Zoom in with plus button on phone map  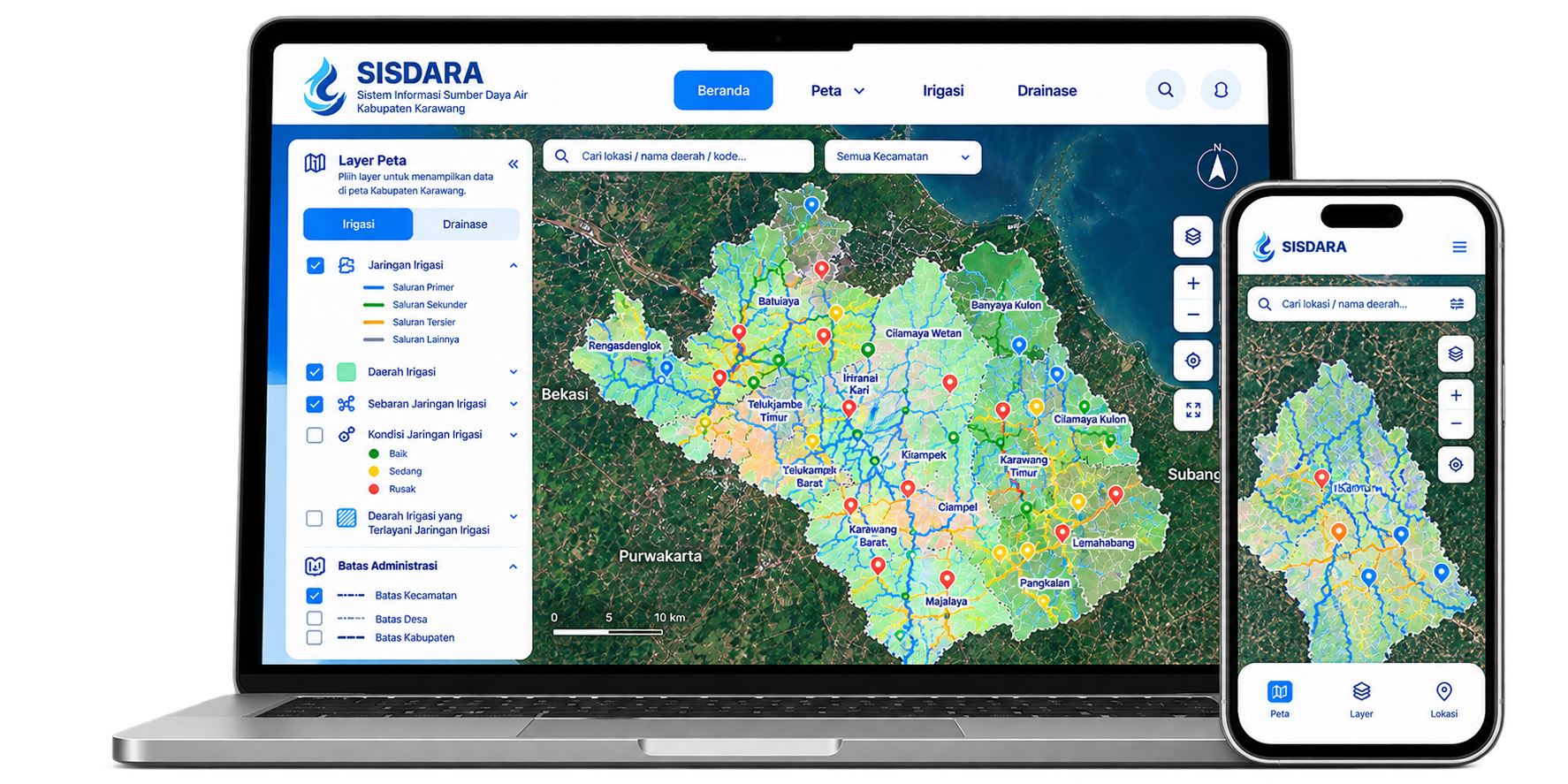click(1456, 395)
